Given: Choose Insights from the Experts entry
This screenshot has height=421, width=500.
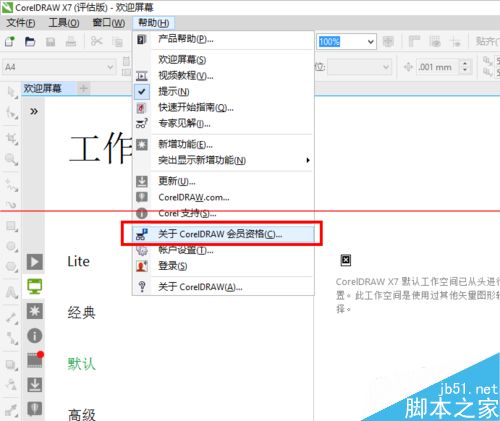Looking at the screenshot, I should click(x=223, y=124).
